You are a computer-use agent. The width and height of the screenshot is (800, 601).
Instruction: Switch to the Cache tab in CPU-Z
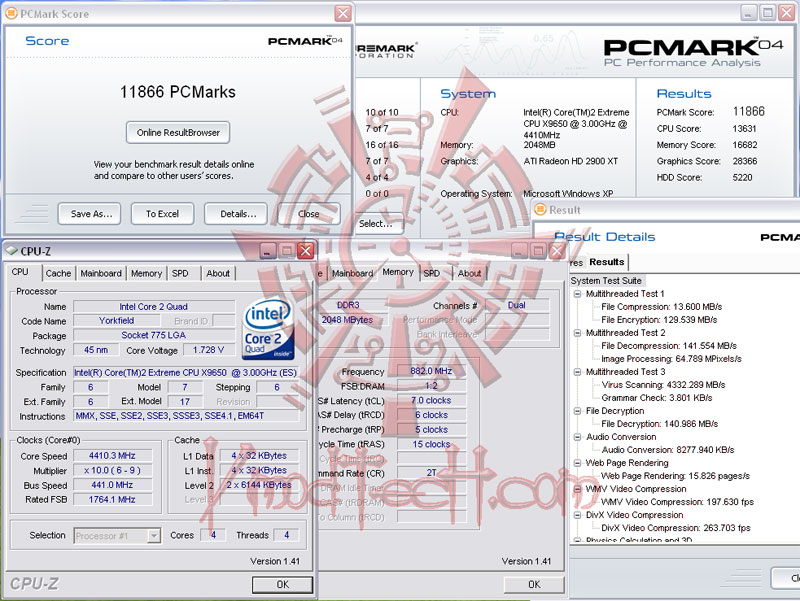(x=58, y=273)
